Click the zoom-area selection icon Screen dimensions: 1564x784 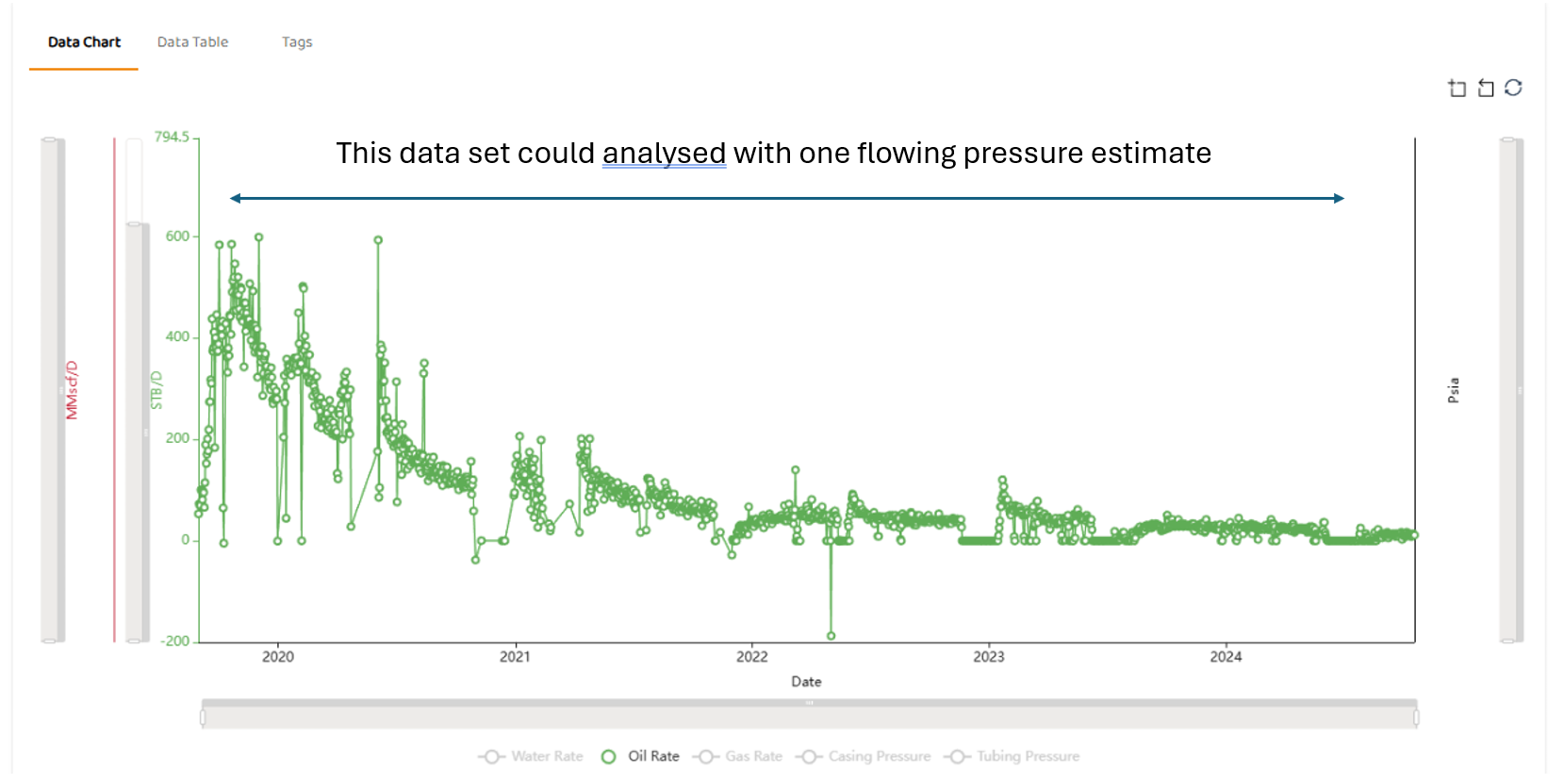(x=1457, y=88)
